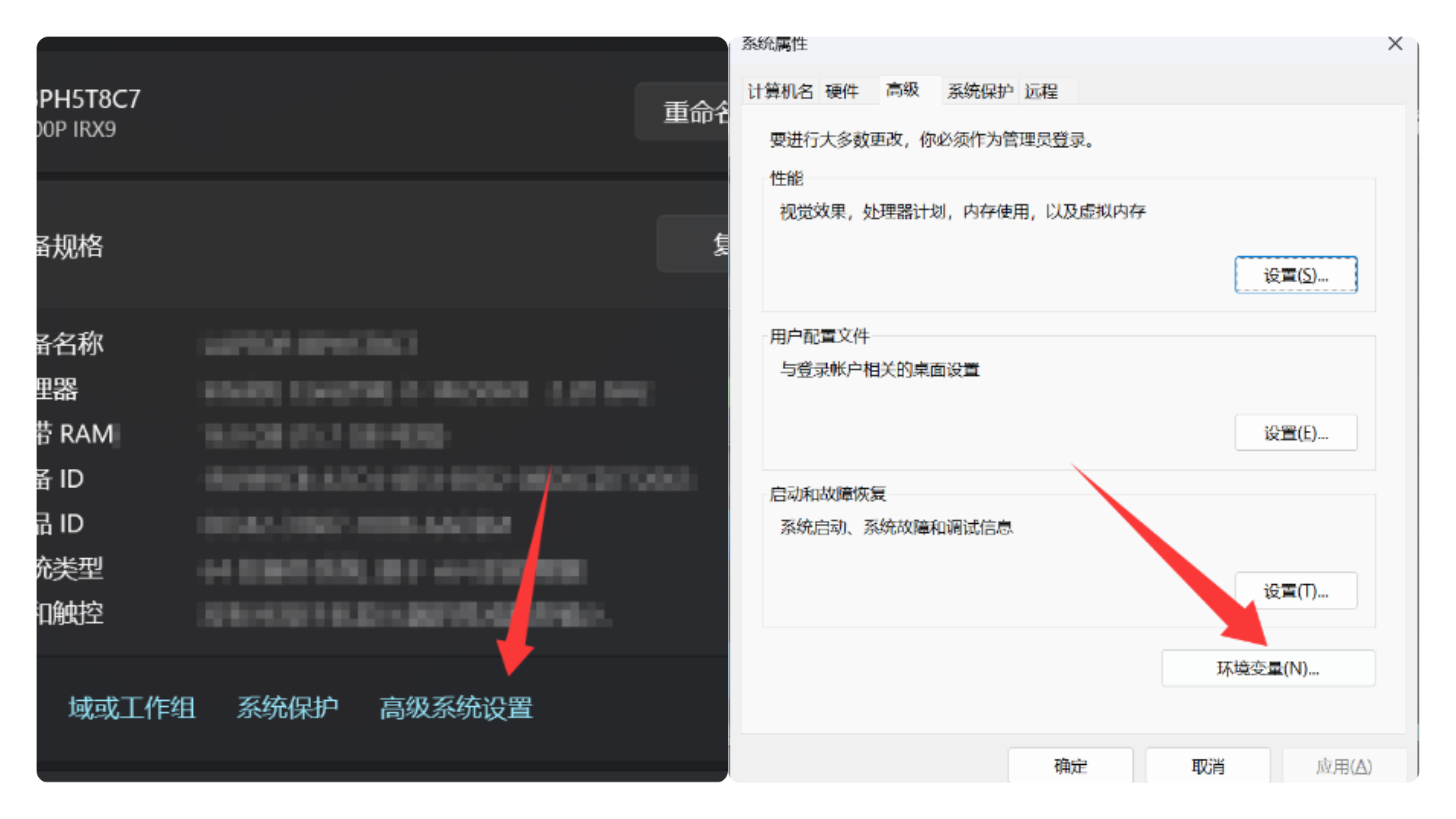Open the 环境变量(N) dialog

coord(1268,668)
